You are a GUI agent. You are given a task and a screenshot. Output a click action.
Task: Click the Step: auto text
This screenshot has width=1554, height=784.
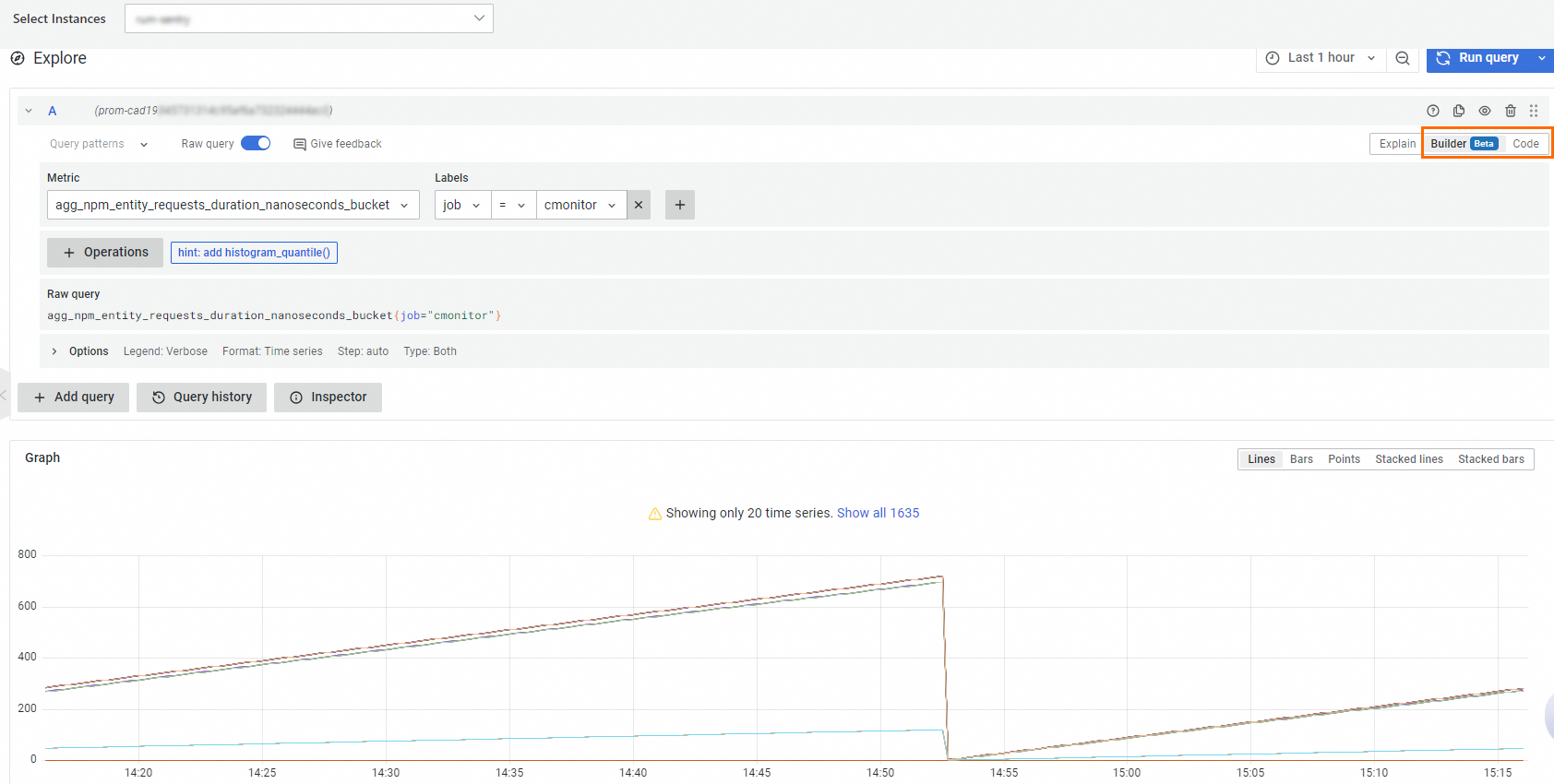pyautogui.click(x=363, y=351)
